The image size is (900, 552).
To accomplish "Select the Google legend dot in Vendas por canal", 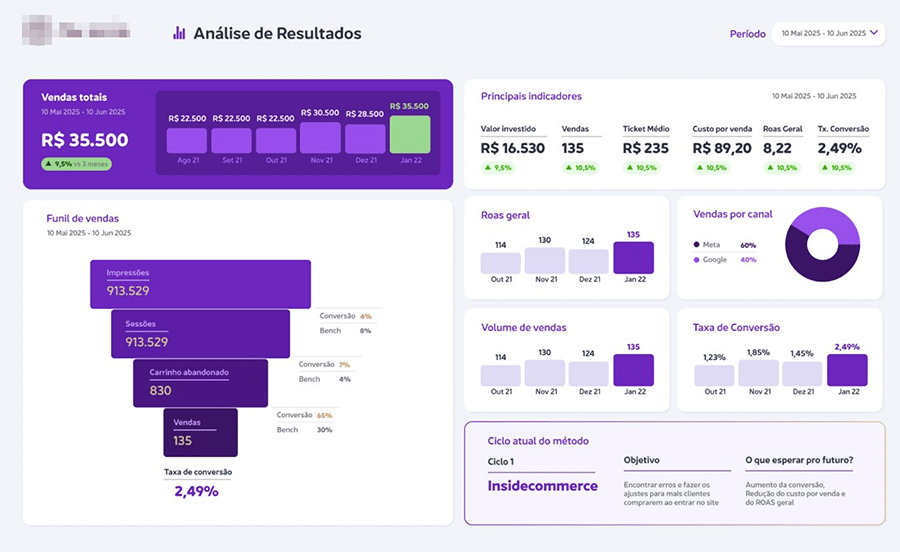I will (x=696, y=260).
